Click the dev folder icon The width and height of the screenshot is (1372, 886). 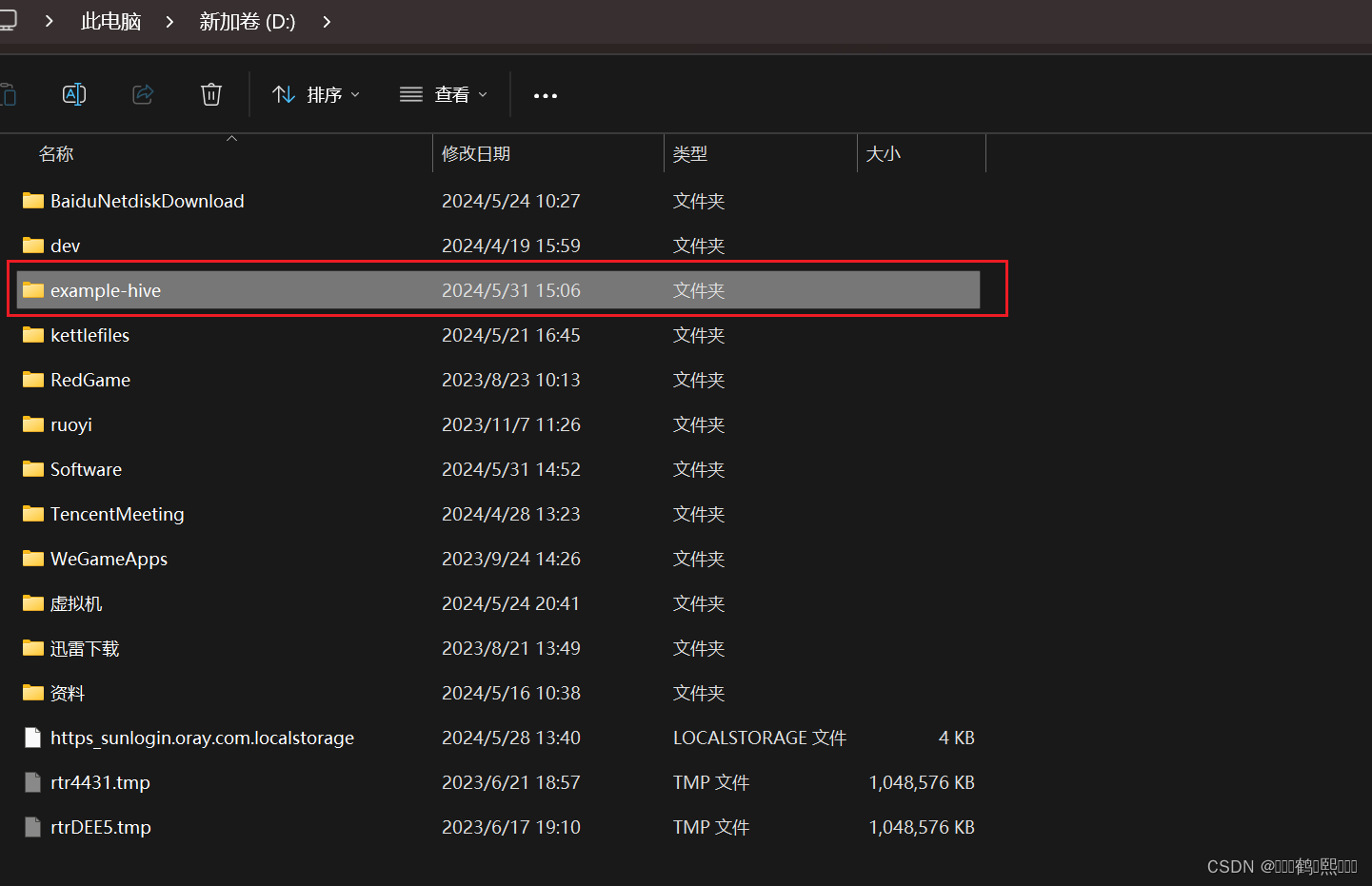coord(33,245)
